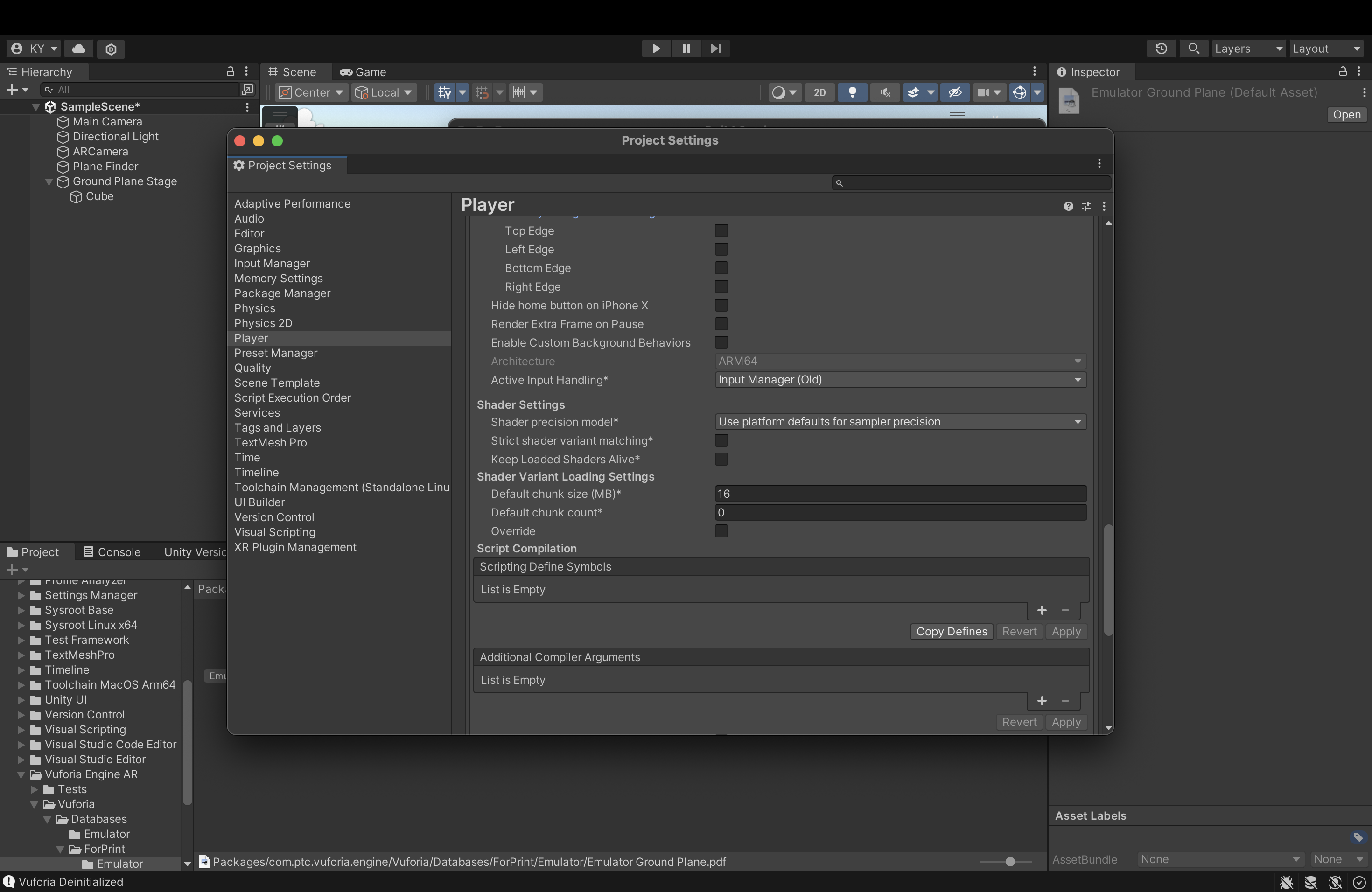Open Player settings help icon
Viewport: 1372px width, 892px height.
point(1068,206)
